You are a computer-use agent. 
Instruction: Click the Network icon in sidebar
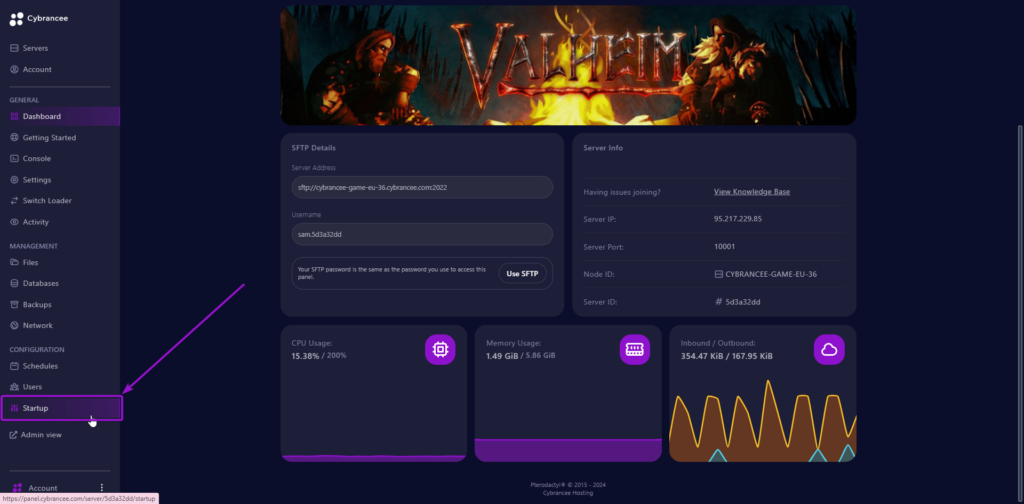pyautogui.click(x=15, y=325)
